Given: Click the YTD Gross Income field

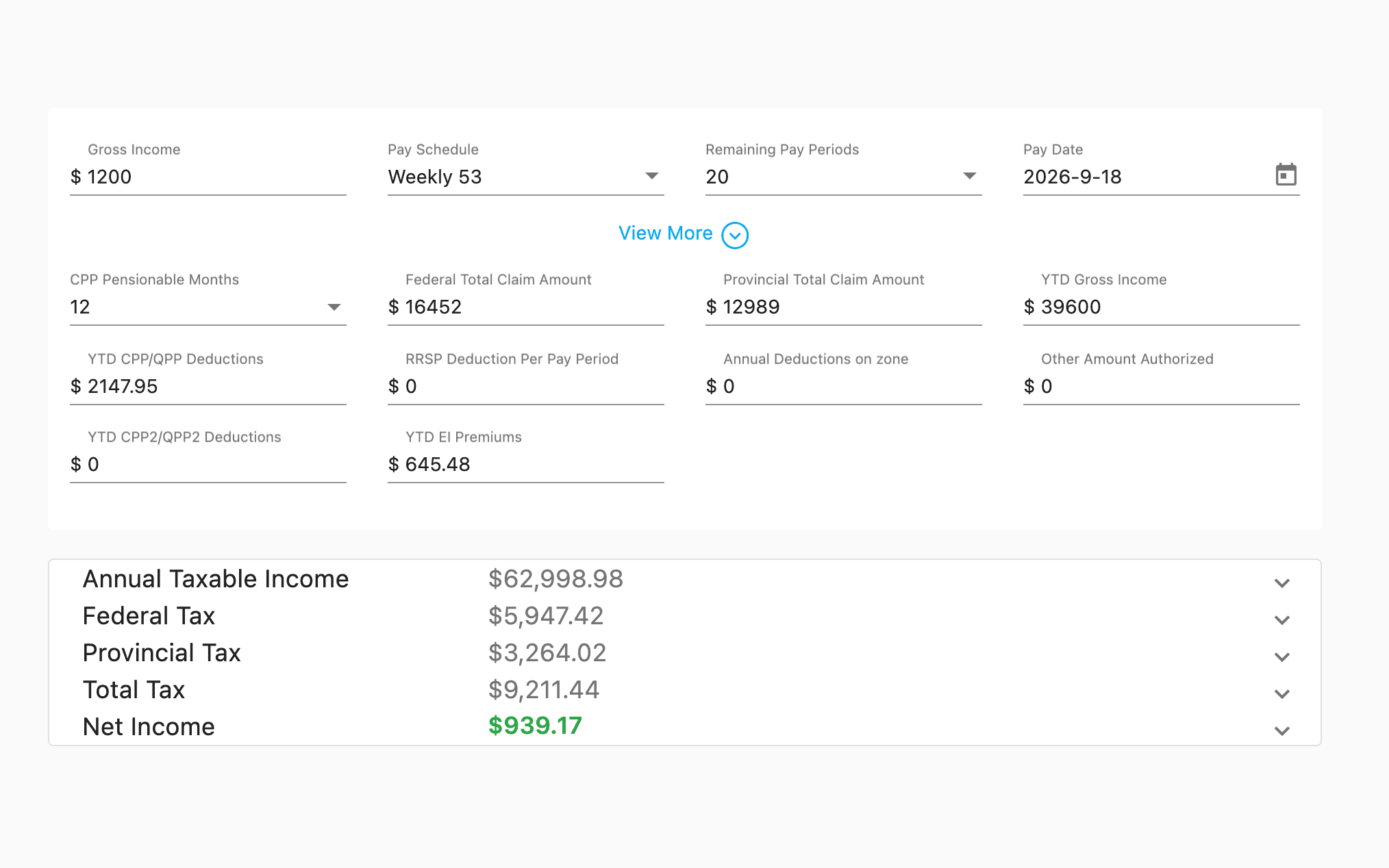Looking at the screenshot, I should [1161, 307].
